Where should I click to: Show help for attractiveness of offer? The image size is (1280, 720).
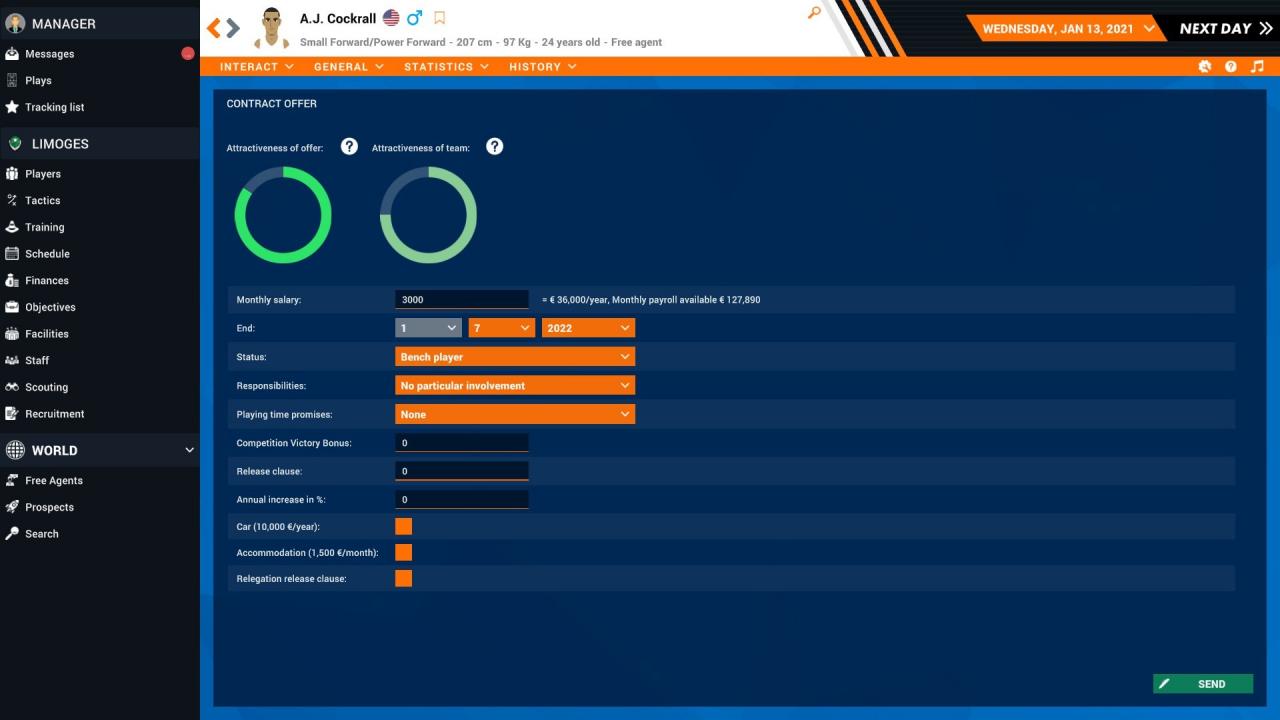click(349, 147)
